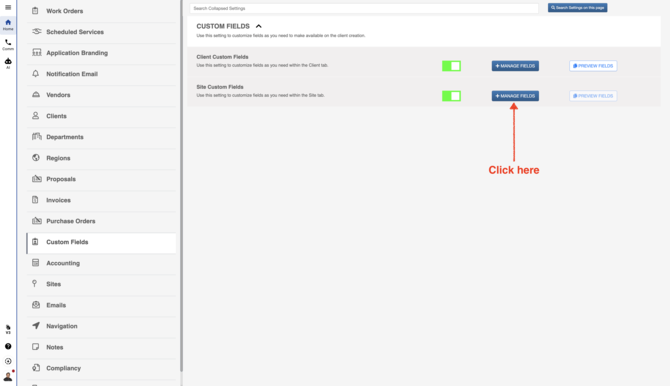Viewport: 670px width, 386px height.
Task: Click Preview Fields for Site Custom Fields
Action: [593, 96]
